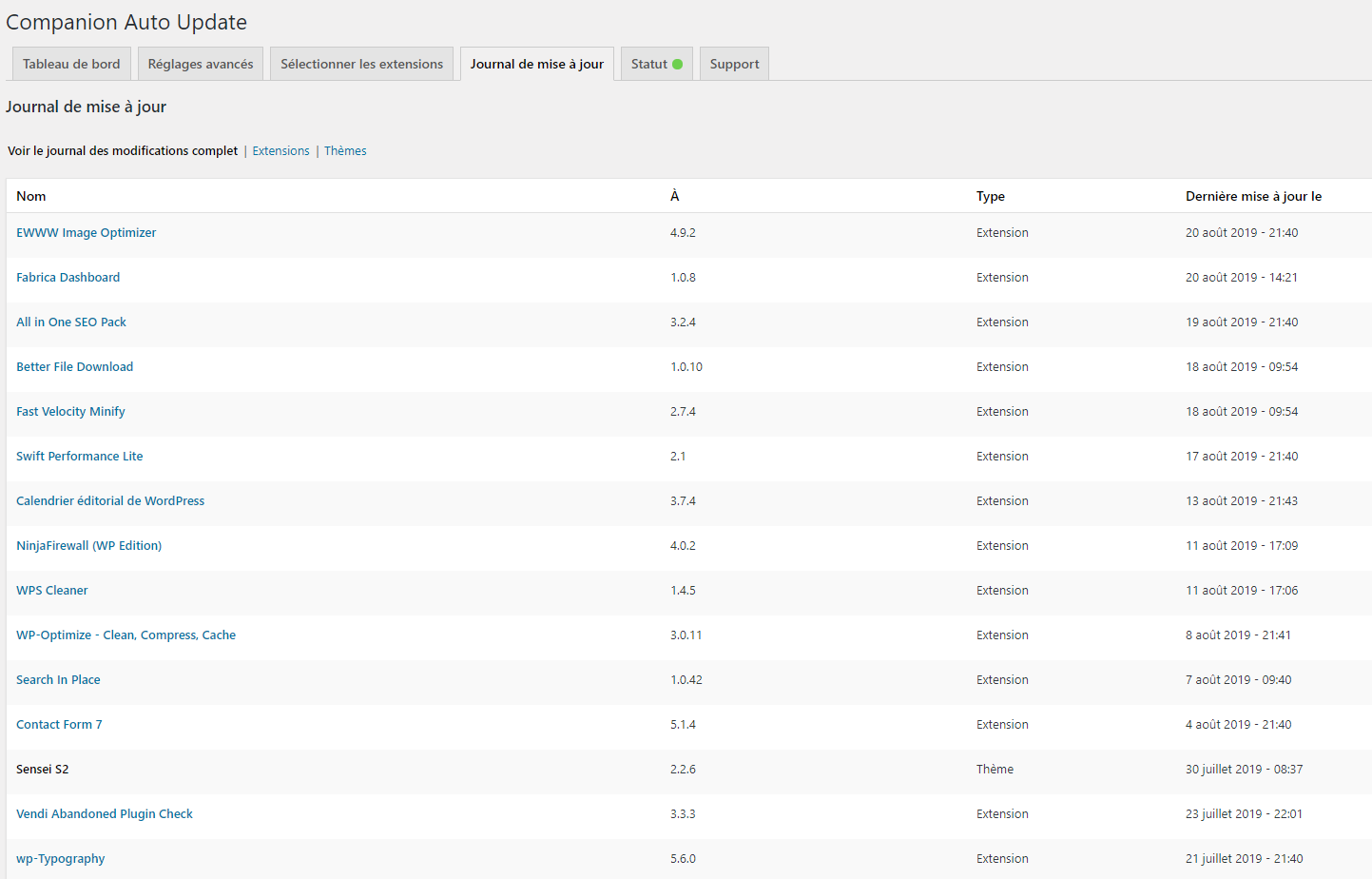
Task: Click date 11 août 2019 - 17:09
Action: coord(1242,545)
